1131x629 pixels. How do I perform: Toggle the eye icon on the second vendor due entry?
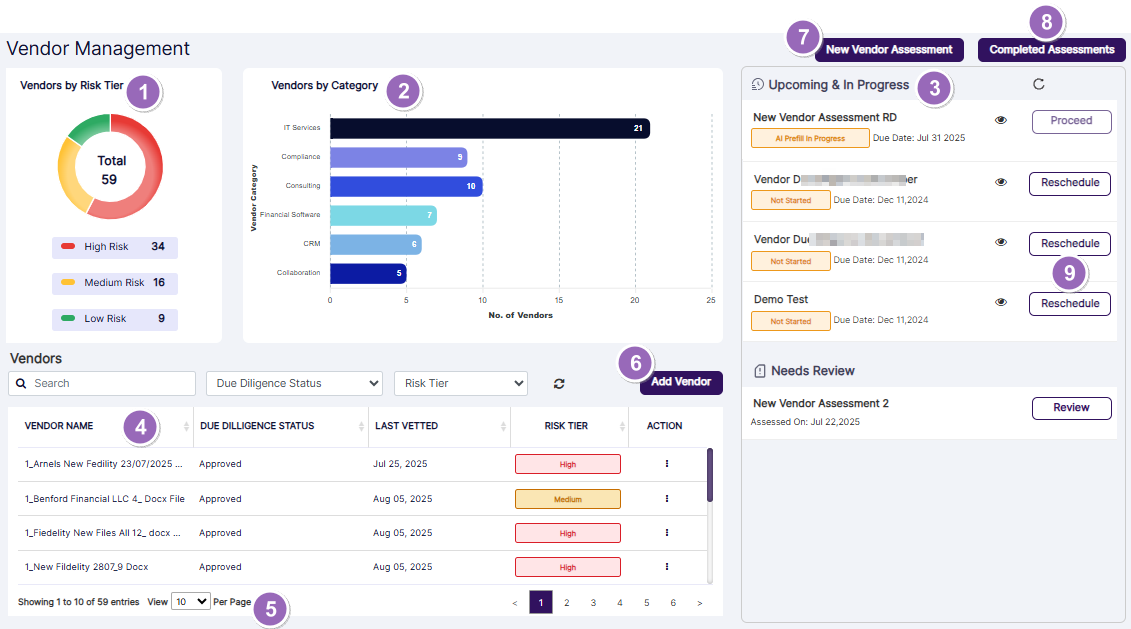coord(1001,243)
